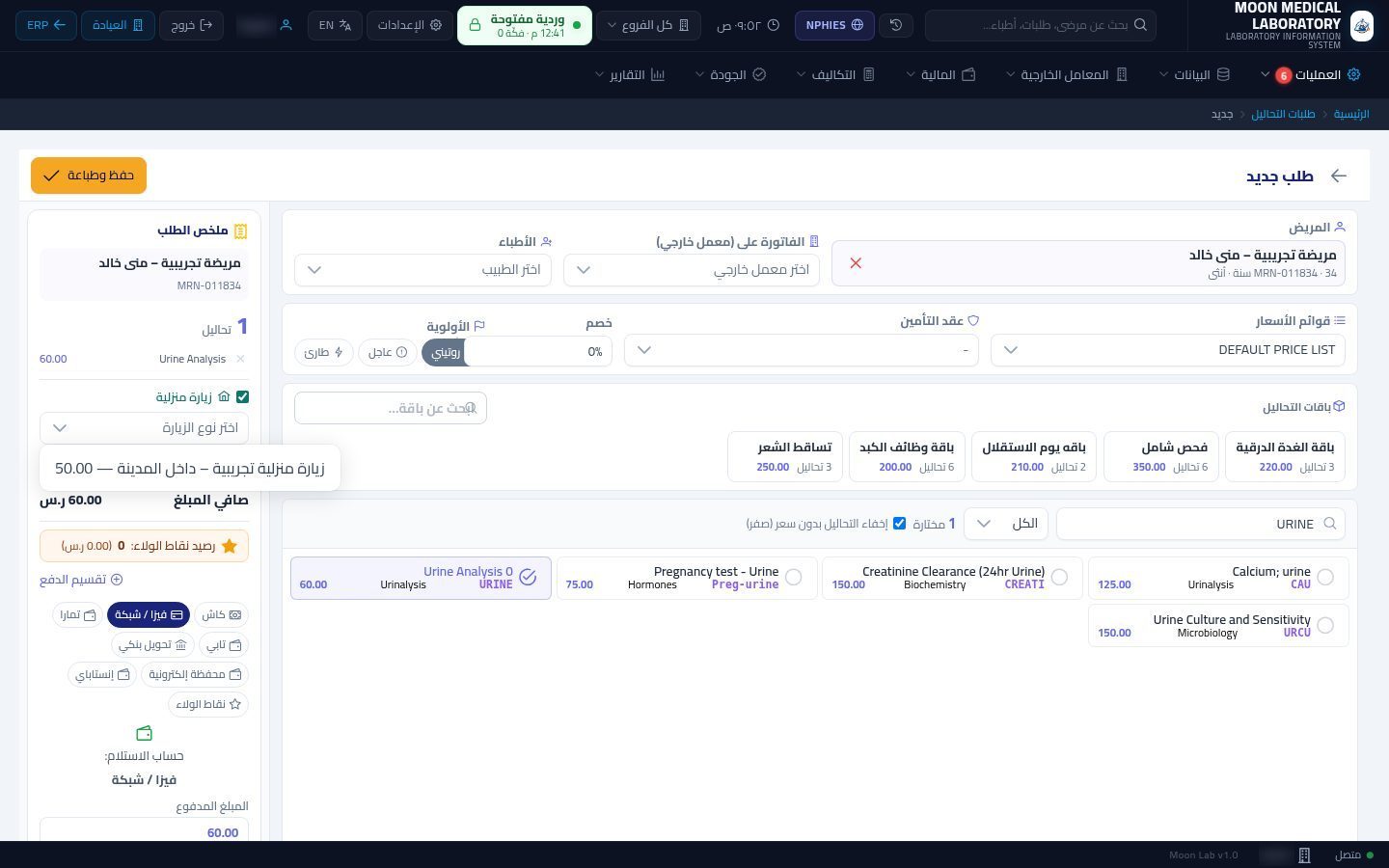Click the تقسيم الدفع link
Viewport: 1389px width, 868px height.
coord(81,580)
